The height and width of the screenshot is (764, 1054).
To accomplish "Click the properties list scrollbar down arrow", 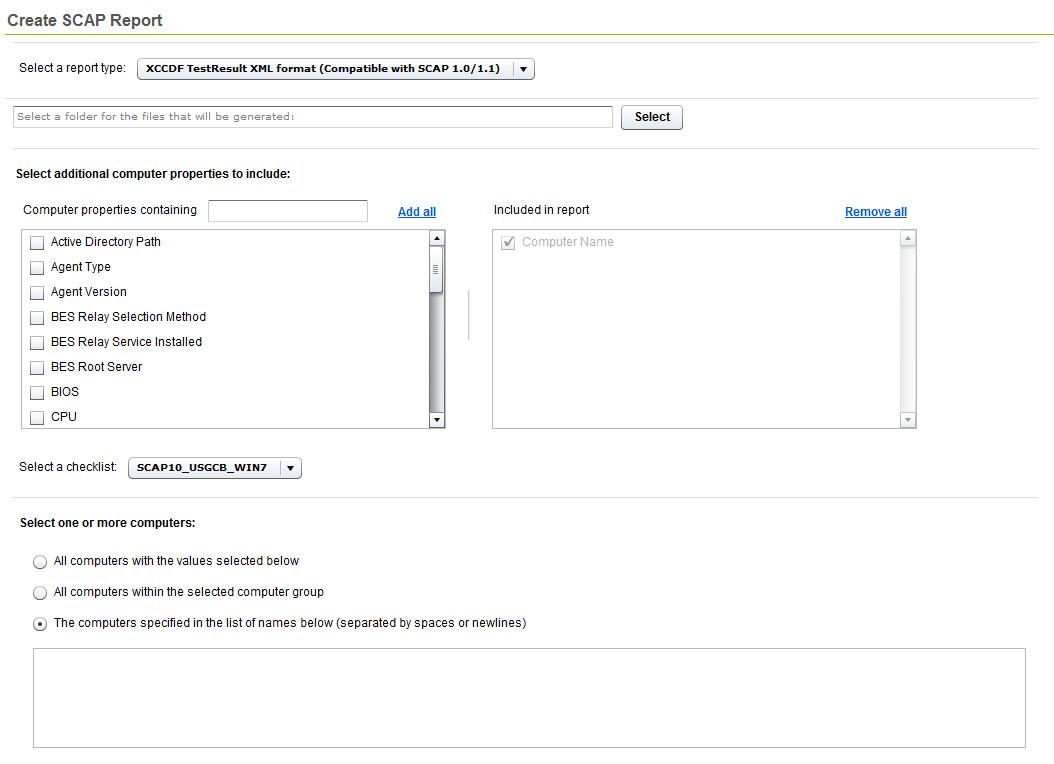I will (x=435, y=419).
